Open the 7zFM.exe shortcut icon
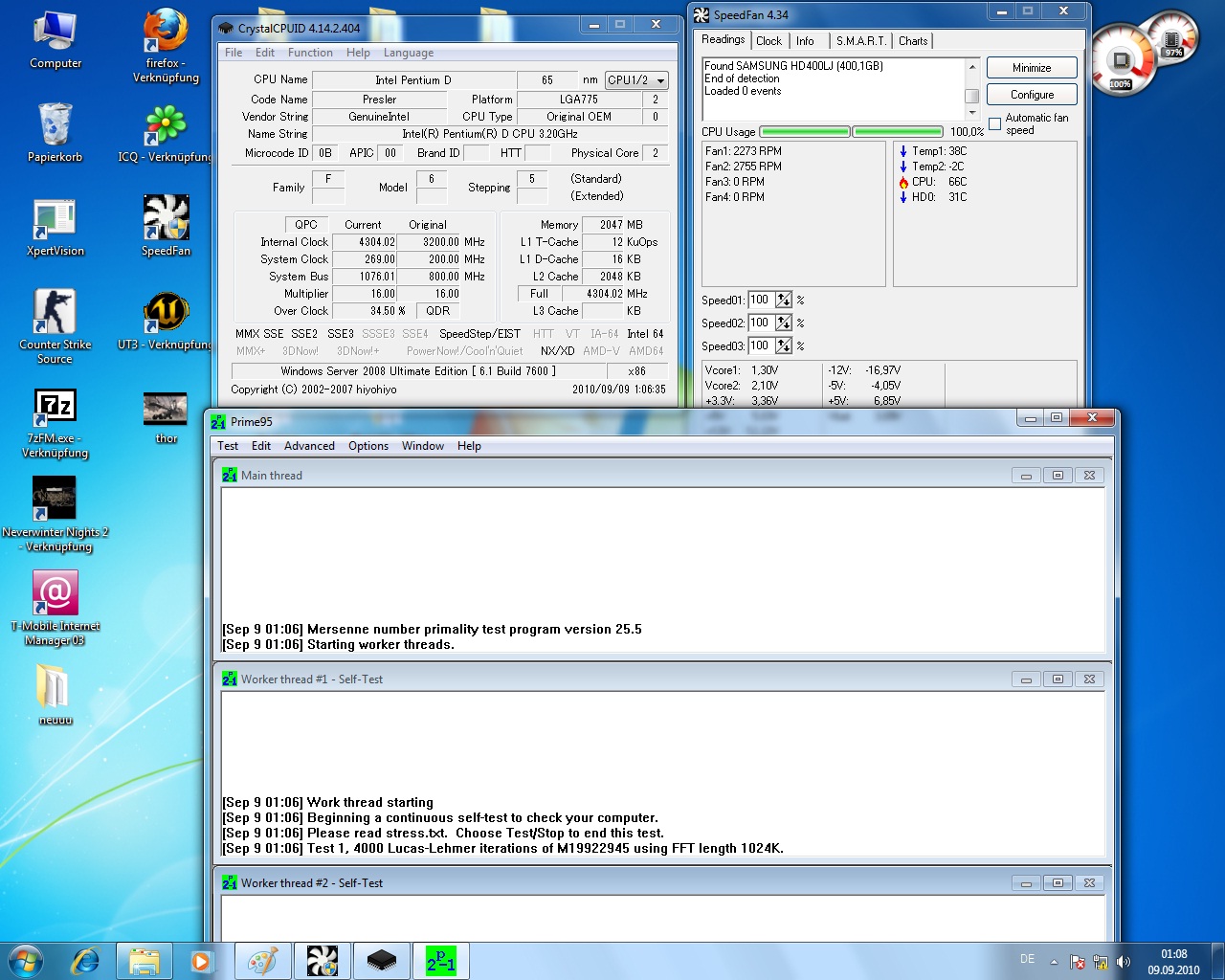The image size is (1225, 980). (x=56, y=424)
